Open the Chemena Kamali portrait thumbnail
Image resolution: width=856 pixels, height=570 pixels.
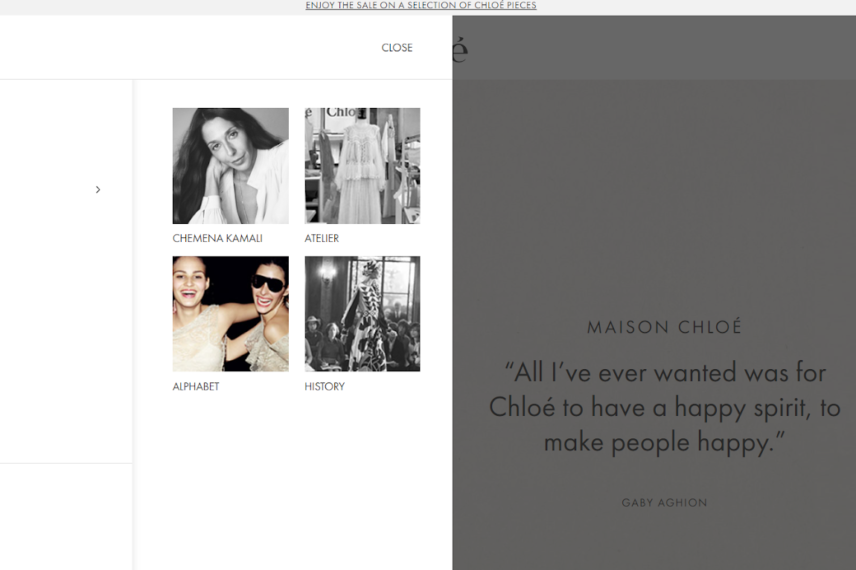tap(231, 166)
